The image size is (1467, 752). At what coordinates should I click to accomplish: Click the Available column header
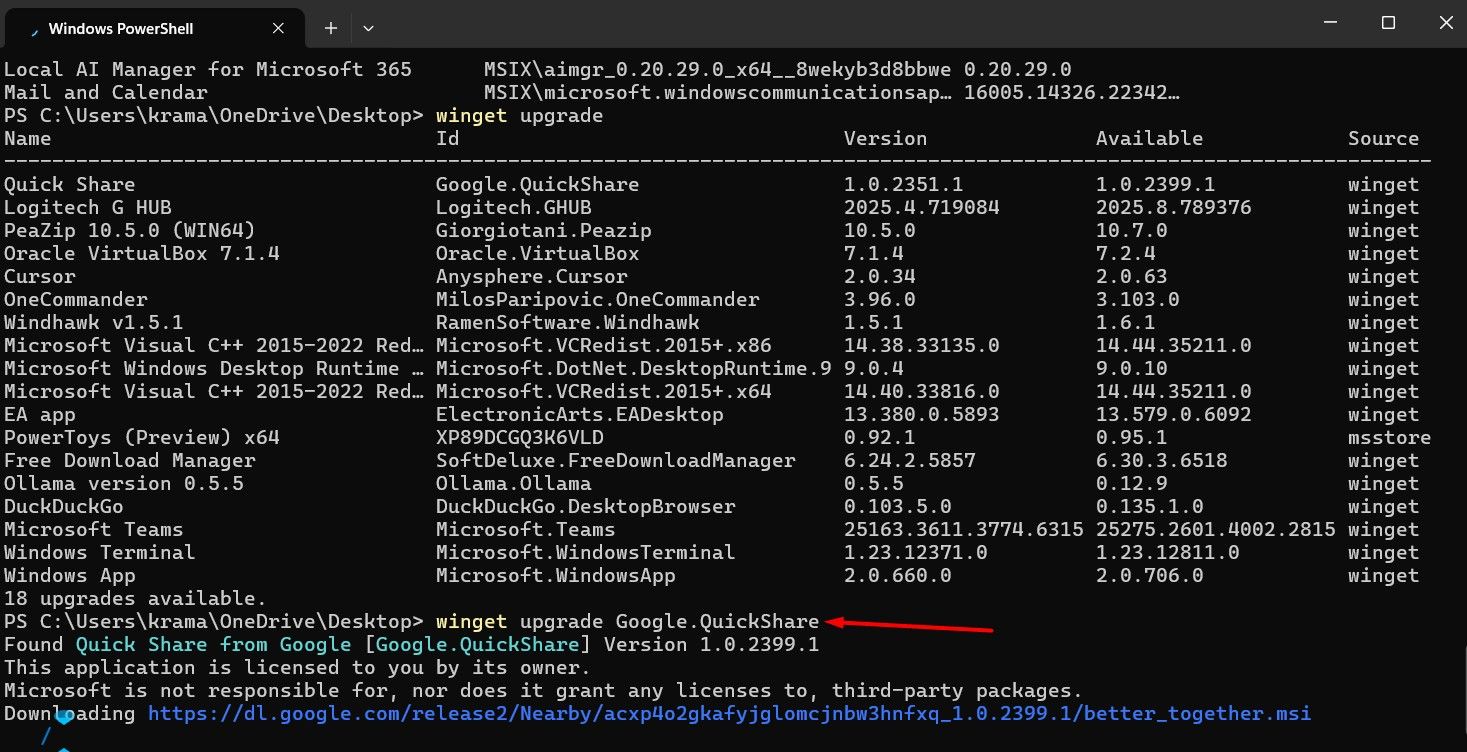coord(1149,138)
